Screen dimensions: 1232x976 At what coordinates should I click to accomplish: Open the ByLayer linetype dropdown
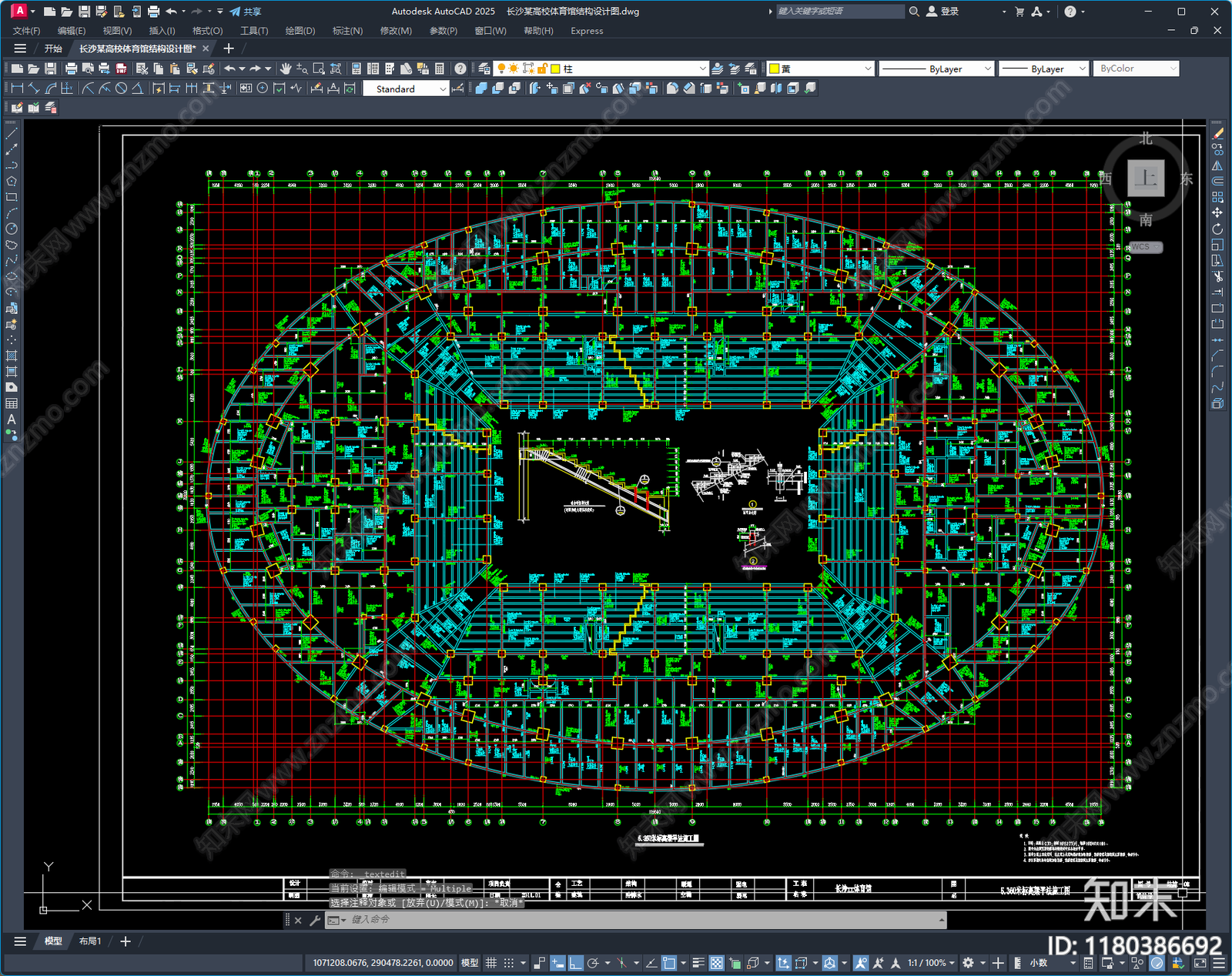tap(937, 69)
